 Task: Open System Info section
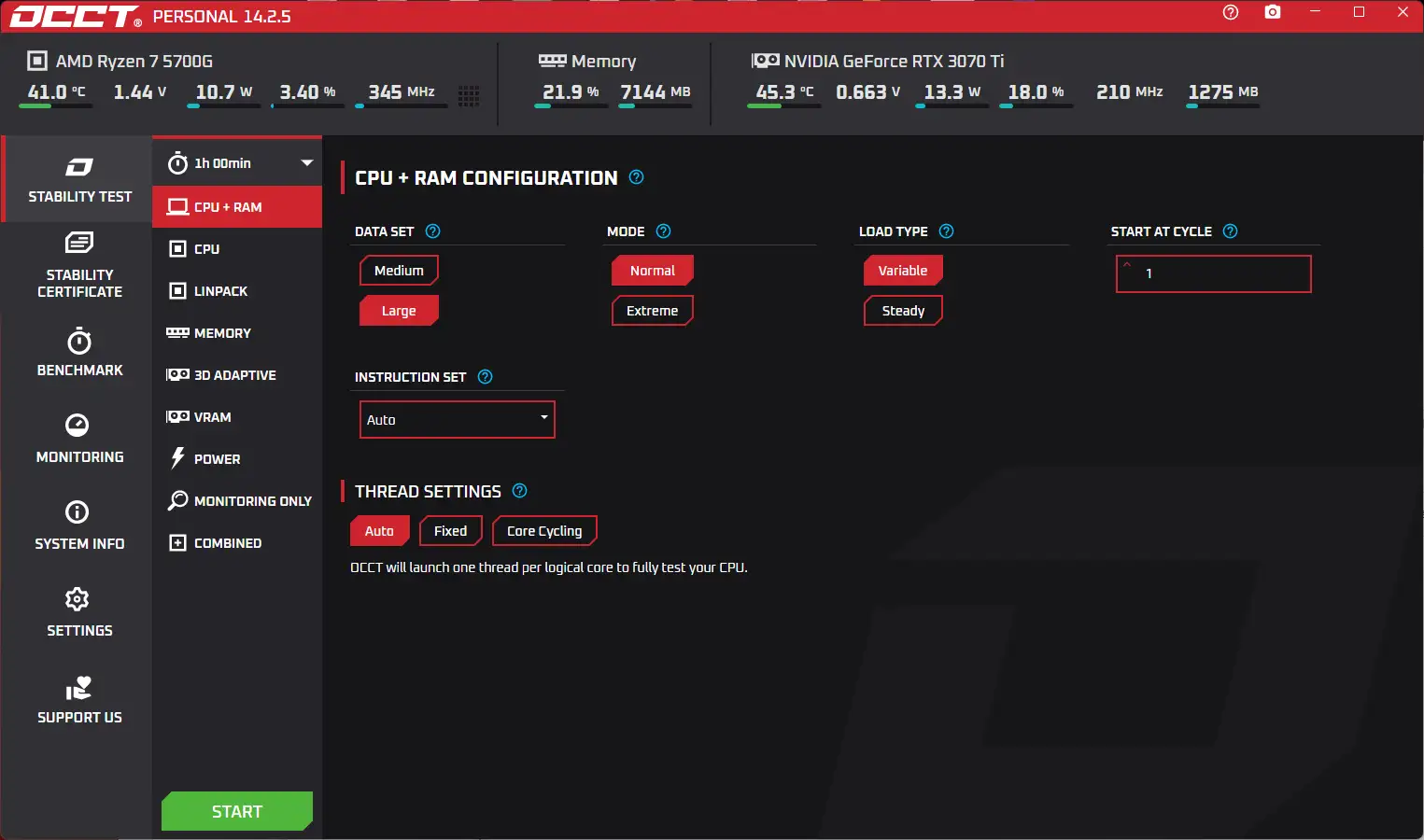(78, 525)
